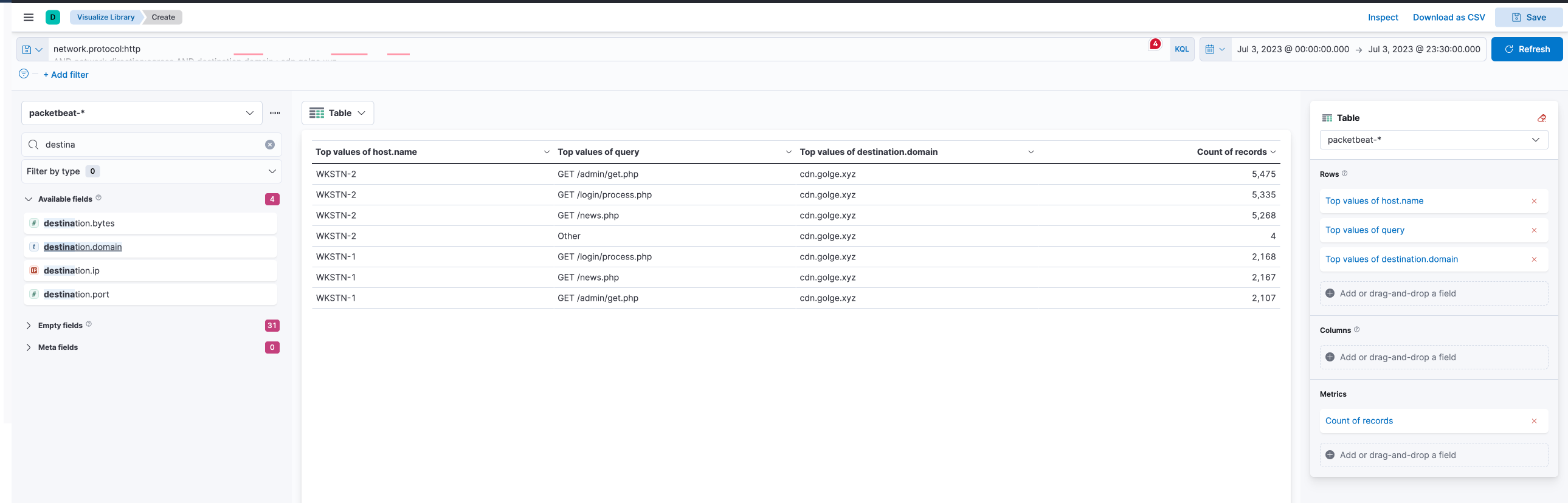The image size is (1568, 503).
Task: Click the plus icon under Metrics
Action: [1330, 455]
